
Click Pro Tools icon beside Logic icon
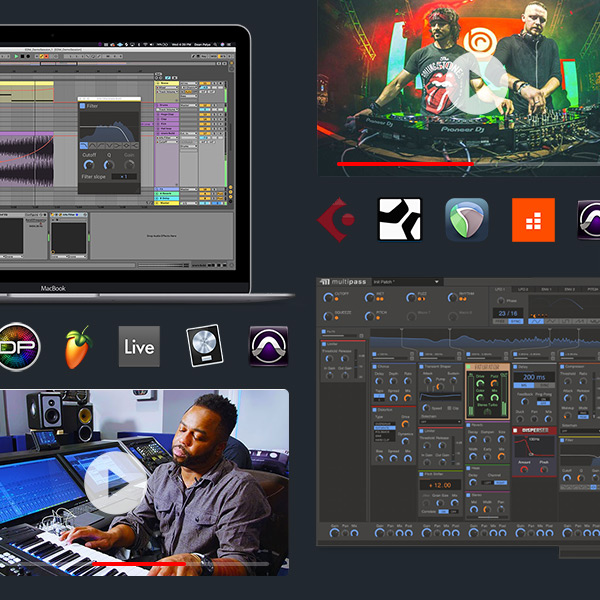[268, 346]
